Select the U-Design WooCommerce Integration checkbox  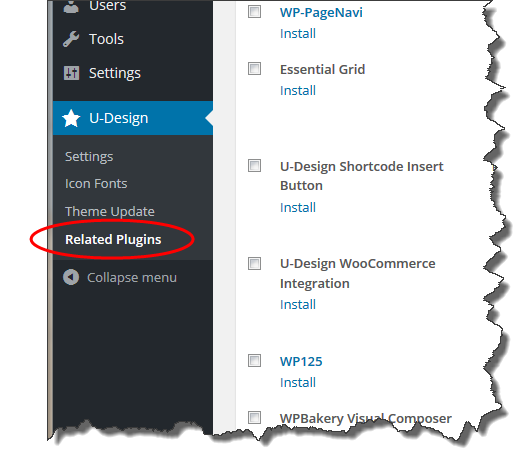point(254,264)
